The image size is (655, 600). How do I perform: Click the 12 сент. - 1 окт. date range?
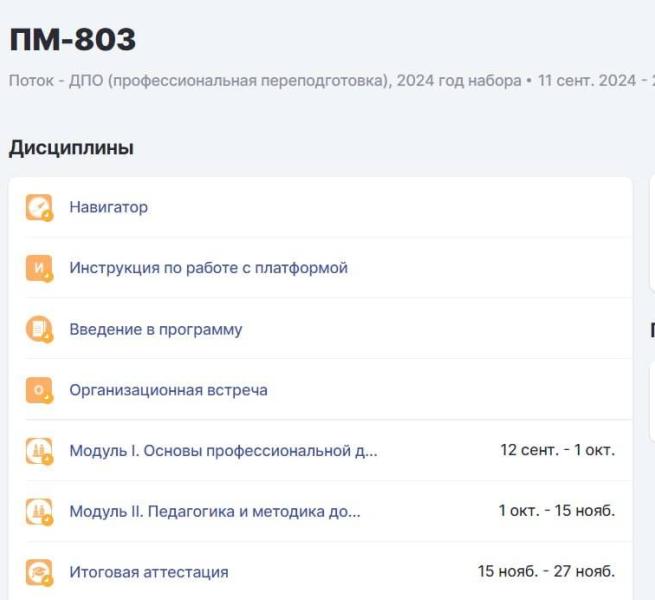pos(557,450)
